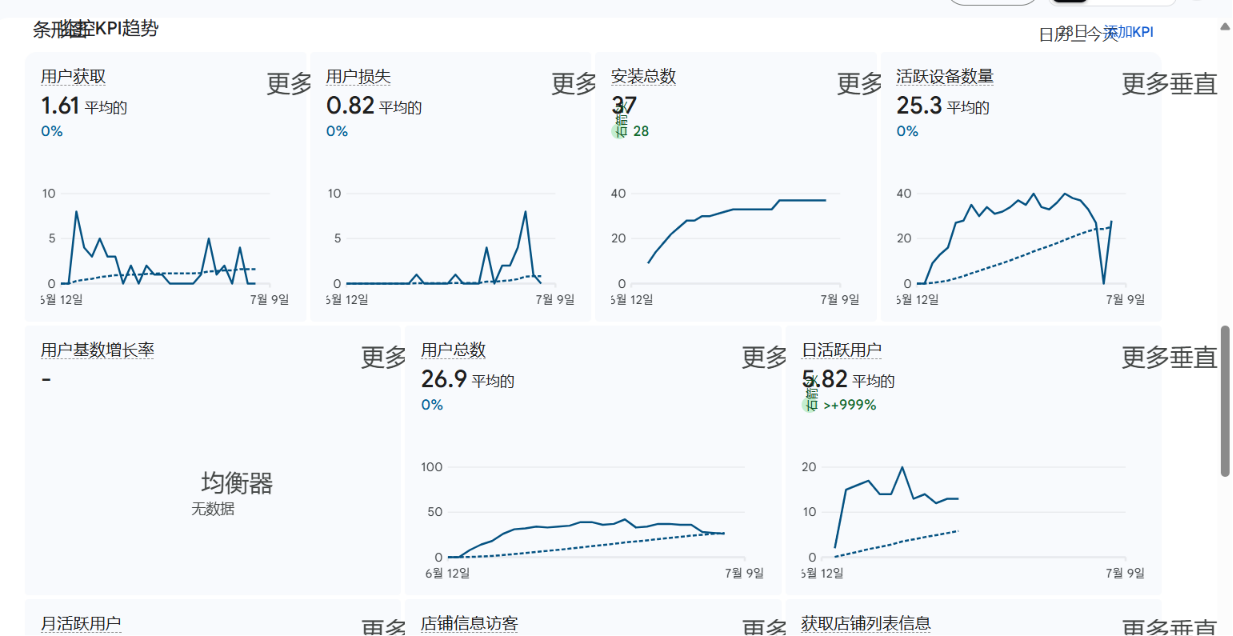This screenshot has width=1233, height=636.
Task: Click the 店铺信息访客 card title
Action: pos(469,624)
